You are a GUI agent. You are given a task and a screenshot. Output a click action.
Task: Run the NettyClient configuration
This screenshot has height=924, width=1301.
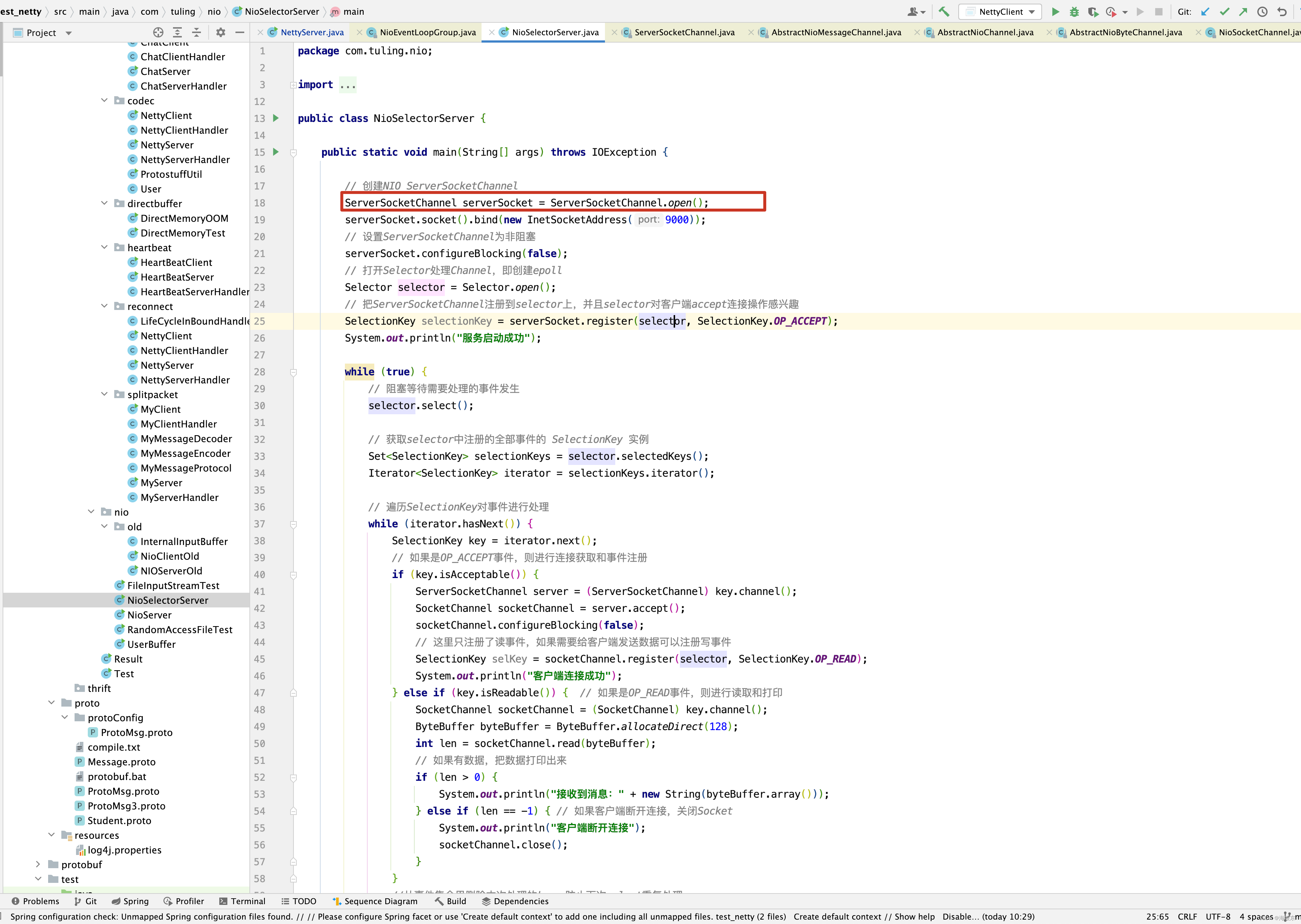1055,11
